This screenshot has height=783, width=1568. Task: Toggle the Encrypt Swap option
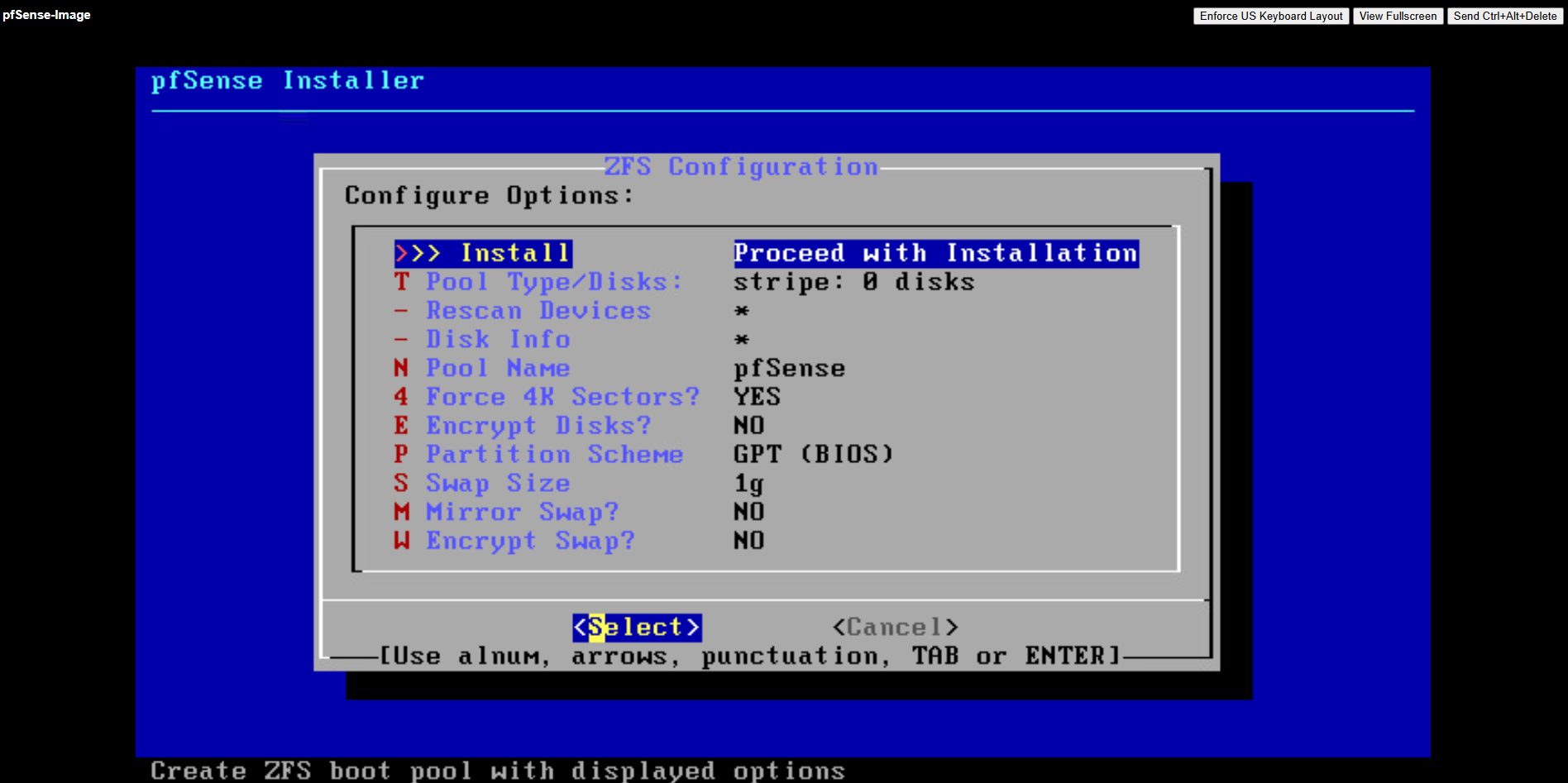pos(514,541)
